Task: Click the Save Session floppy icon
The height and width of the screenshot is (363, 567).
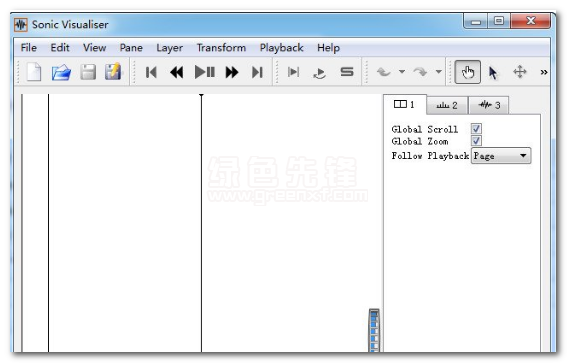Action: [x=88, y=72]
